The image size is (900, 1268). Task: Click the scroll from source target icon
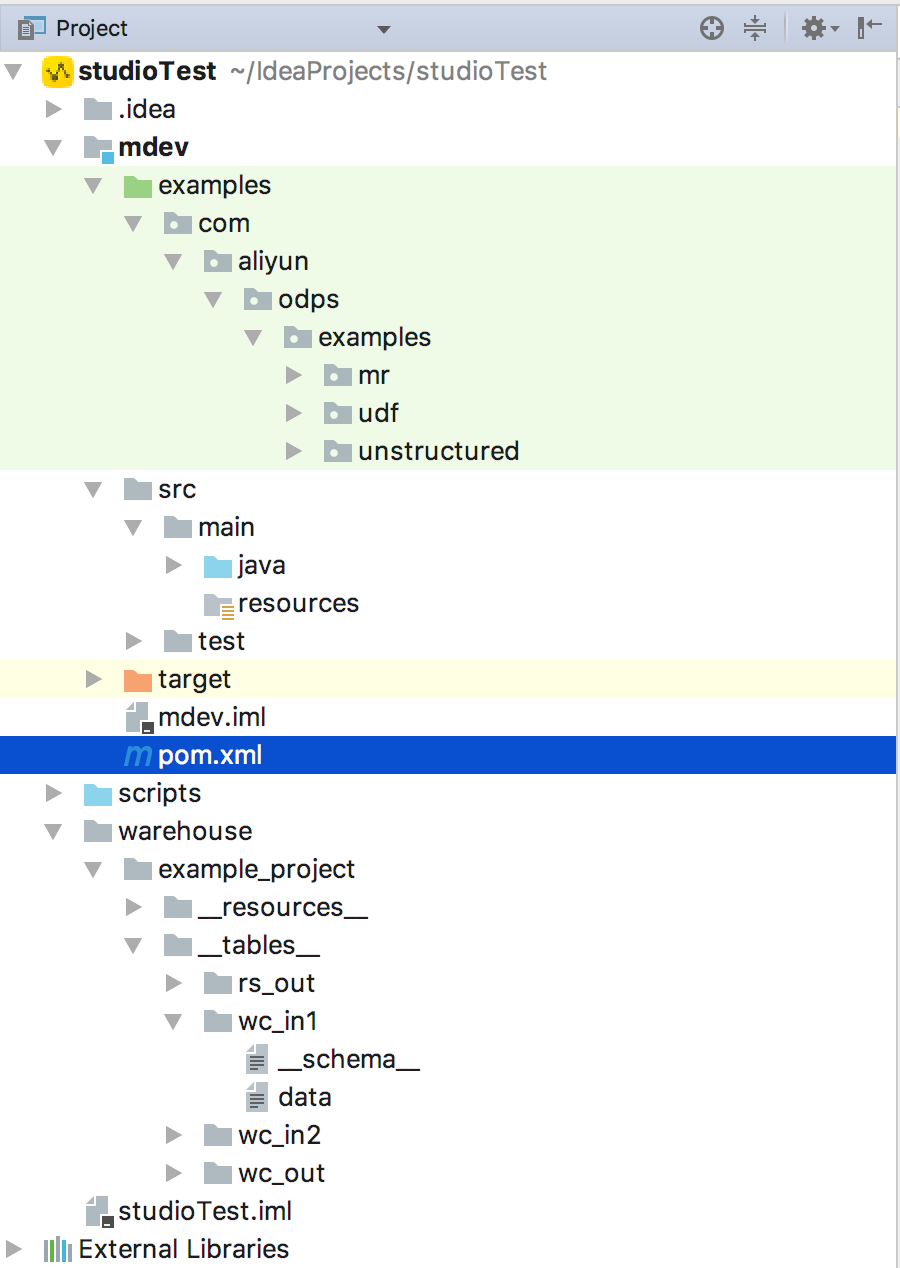tap(712, 29)
